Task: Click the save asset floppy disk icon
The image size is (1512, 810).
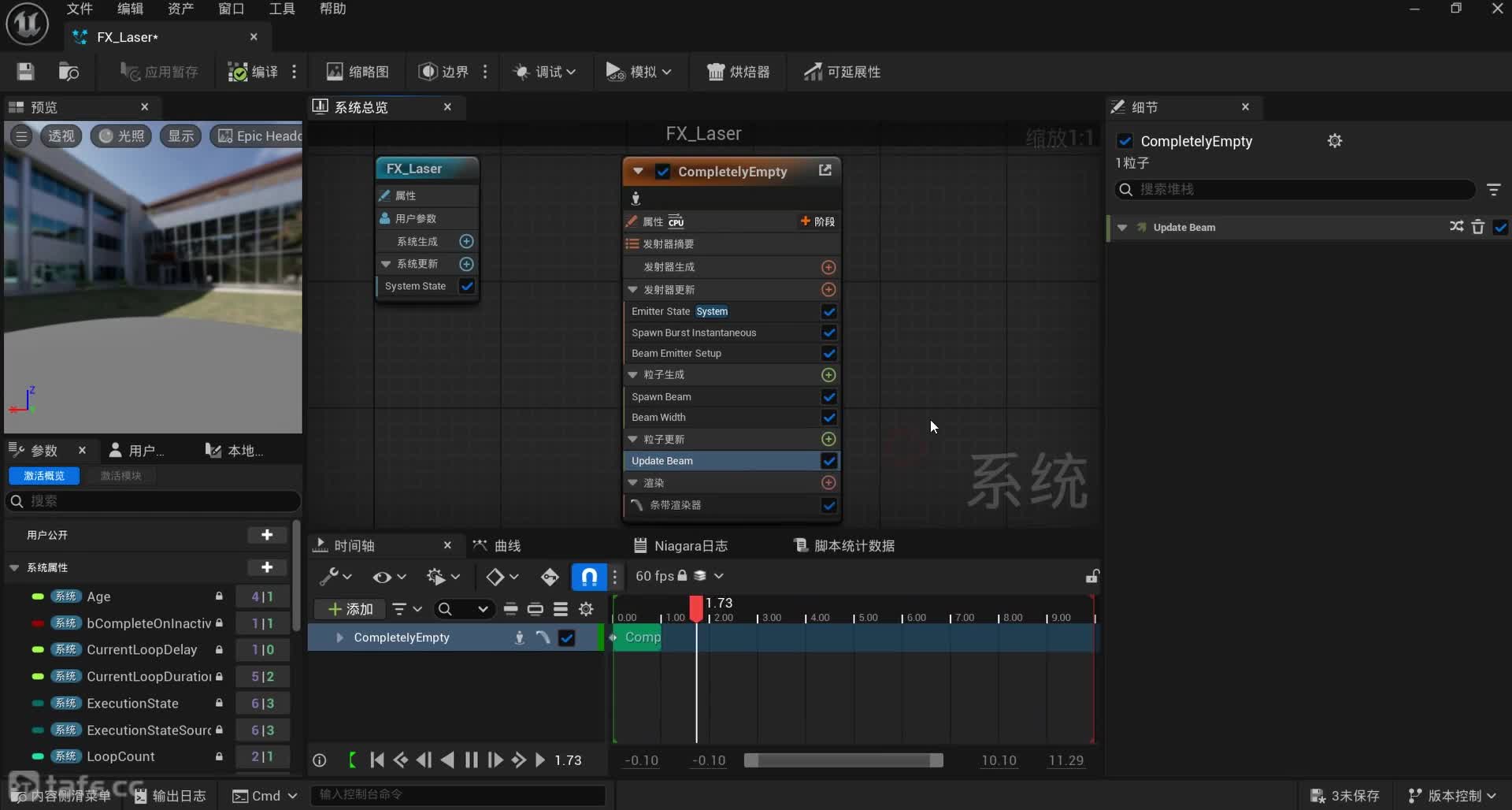Action: (25, 72)
